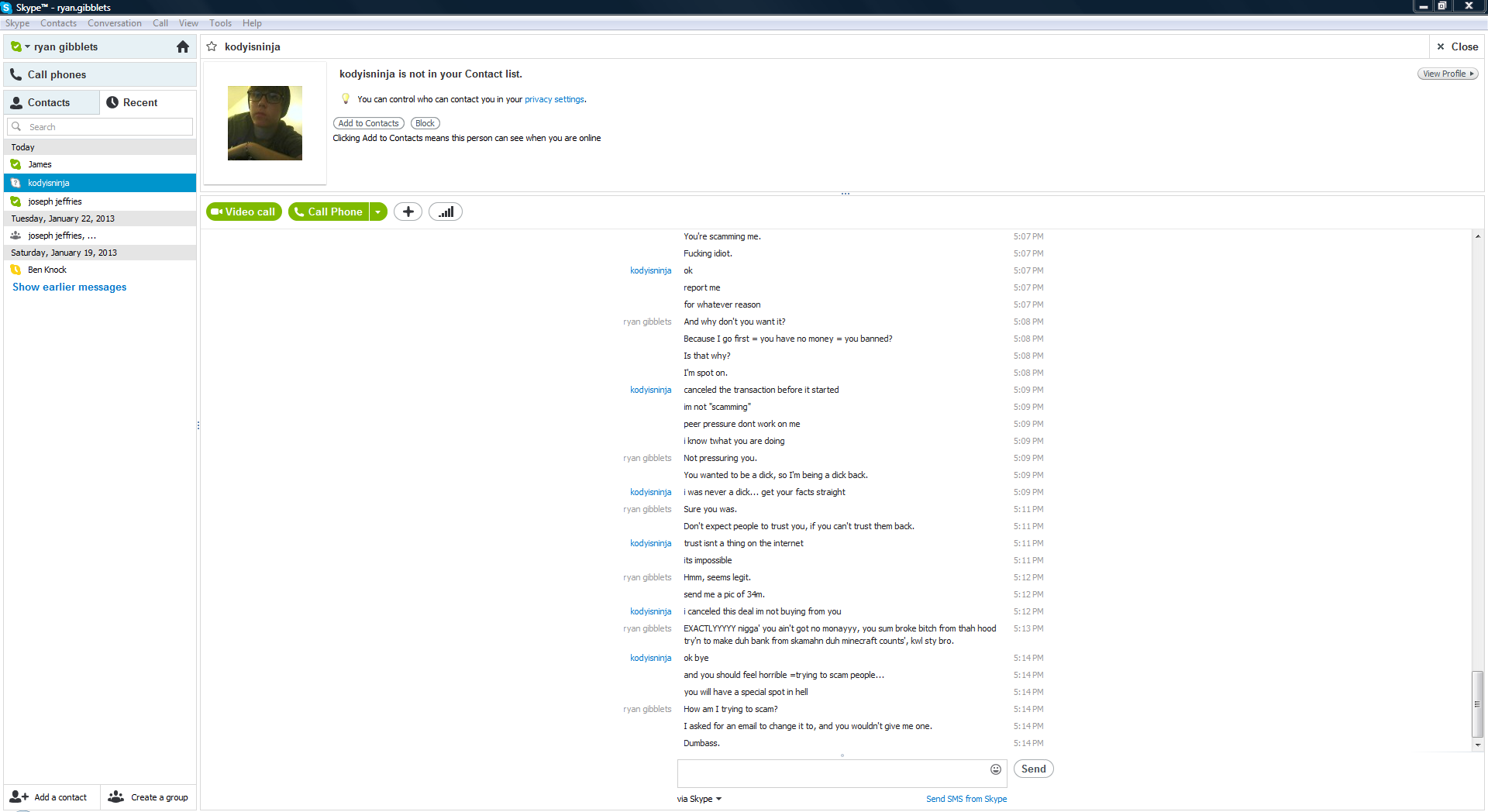Select James in the recent list
Viewport: 1488px width, 812px height.
tap(100, 164)
